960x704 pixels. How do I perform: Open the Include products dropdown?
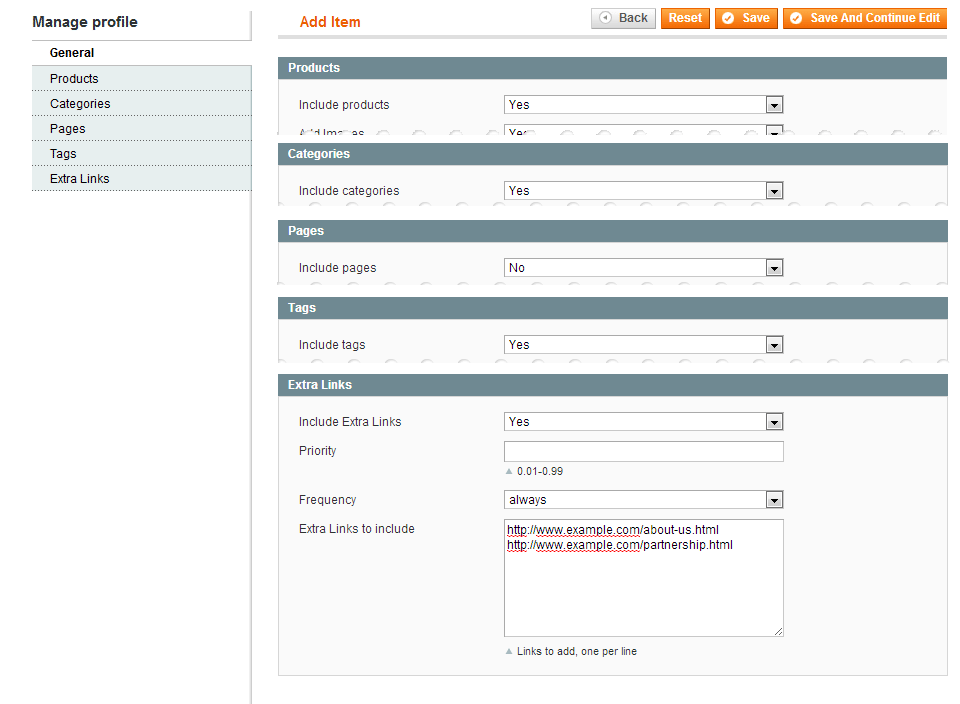(643, 105)
